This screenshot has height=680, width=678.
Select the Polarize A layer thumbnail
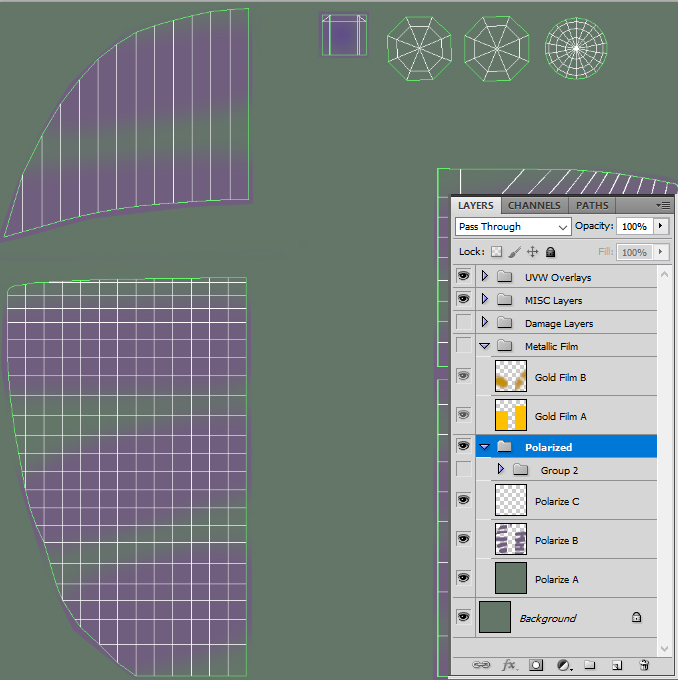pos(511,578)
